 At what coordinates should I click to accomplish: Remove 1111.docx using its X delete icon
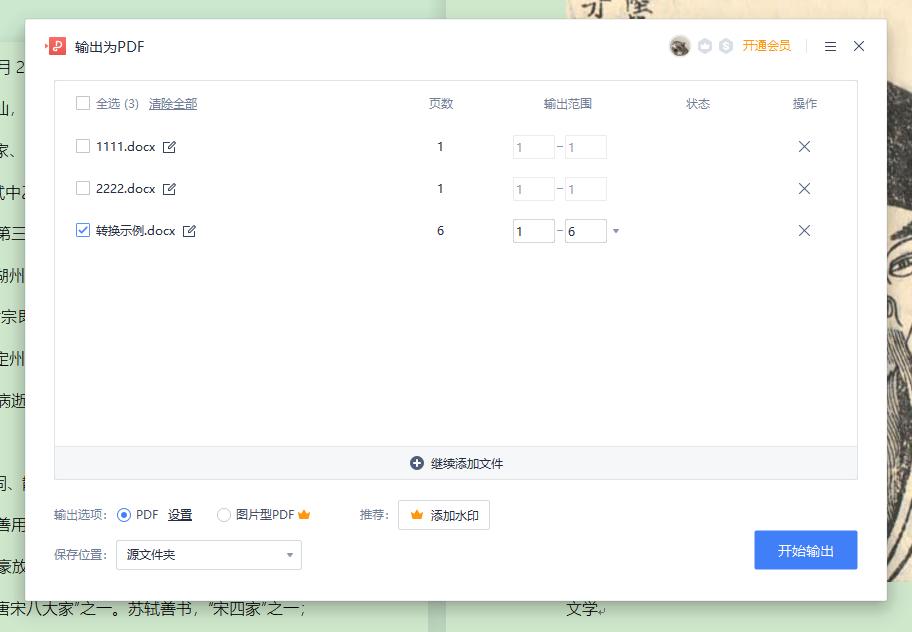(x=804, y=146)
